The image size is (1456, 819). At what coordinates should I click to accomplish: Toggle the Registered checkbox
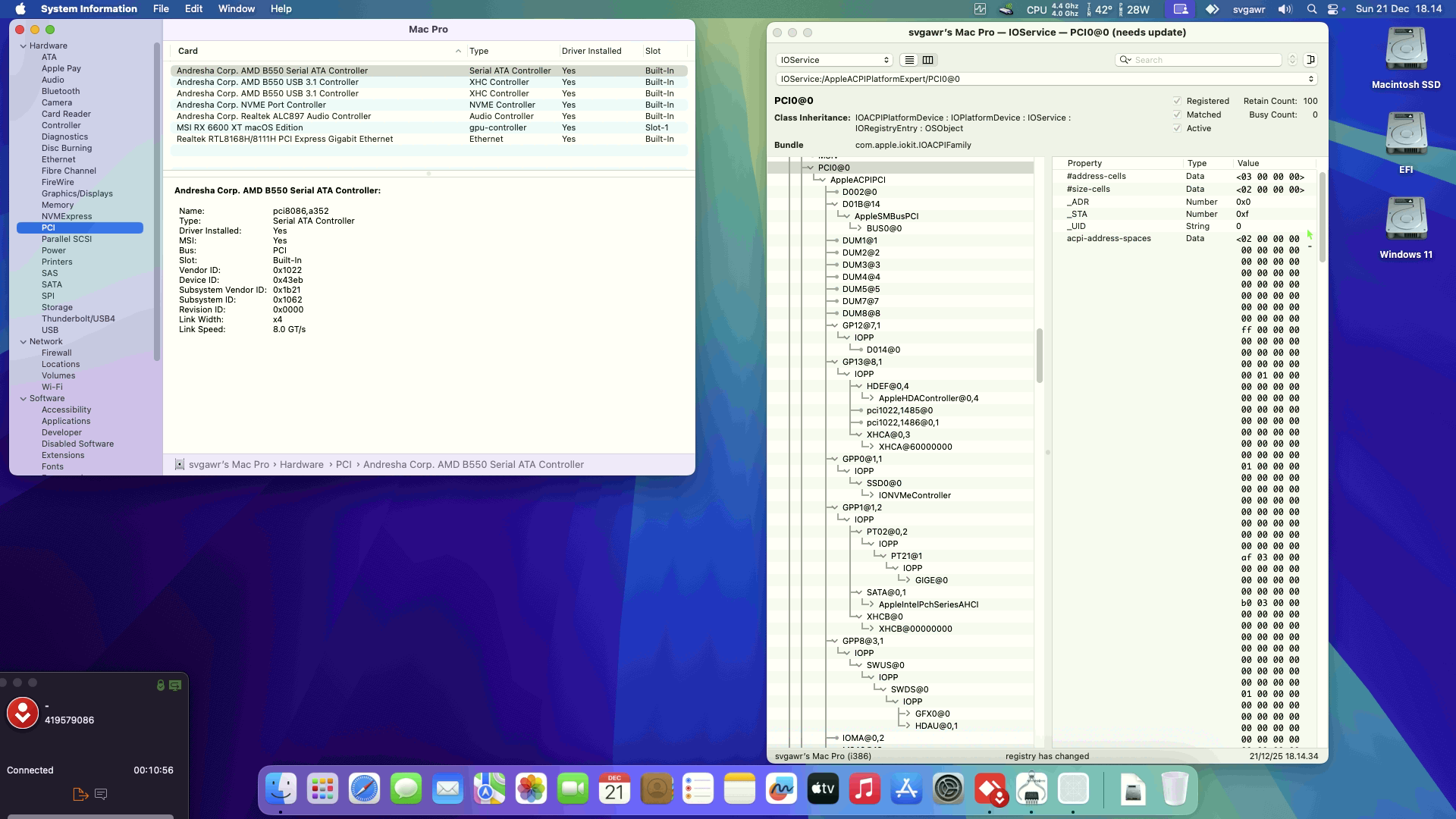pyautogui.click(x=1177, y=101)
